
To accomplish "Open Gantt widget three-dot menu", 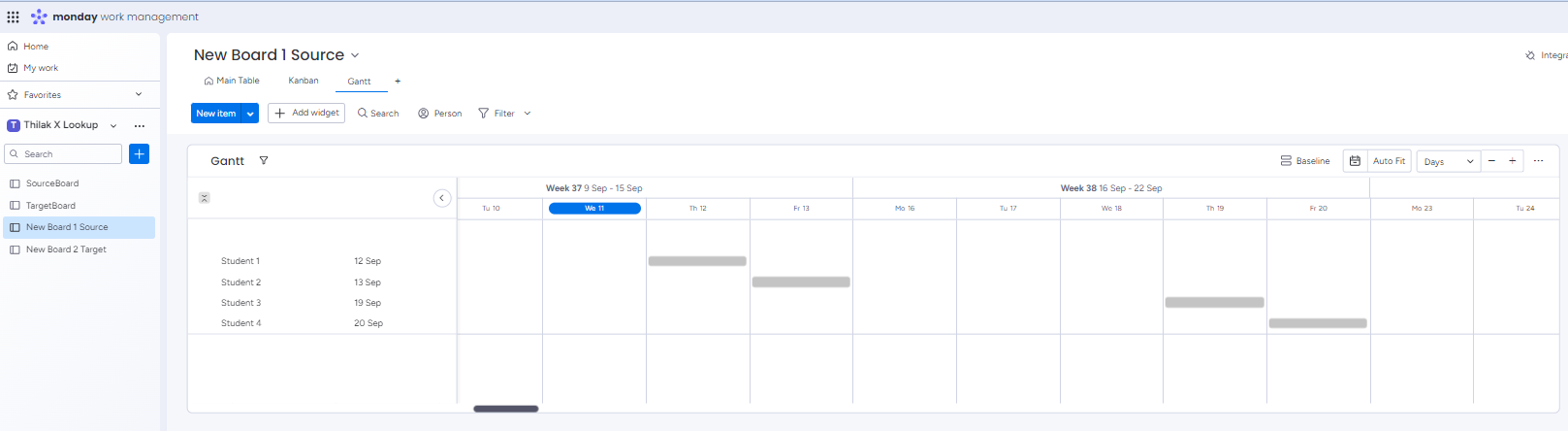I will [x=1538, y=161].
